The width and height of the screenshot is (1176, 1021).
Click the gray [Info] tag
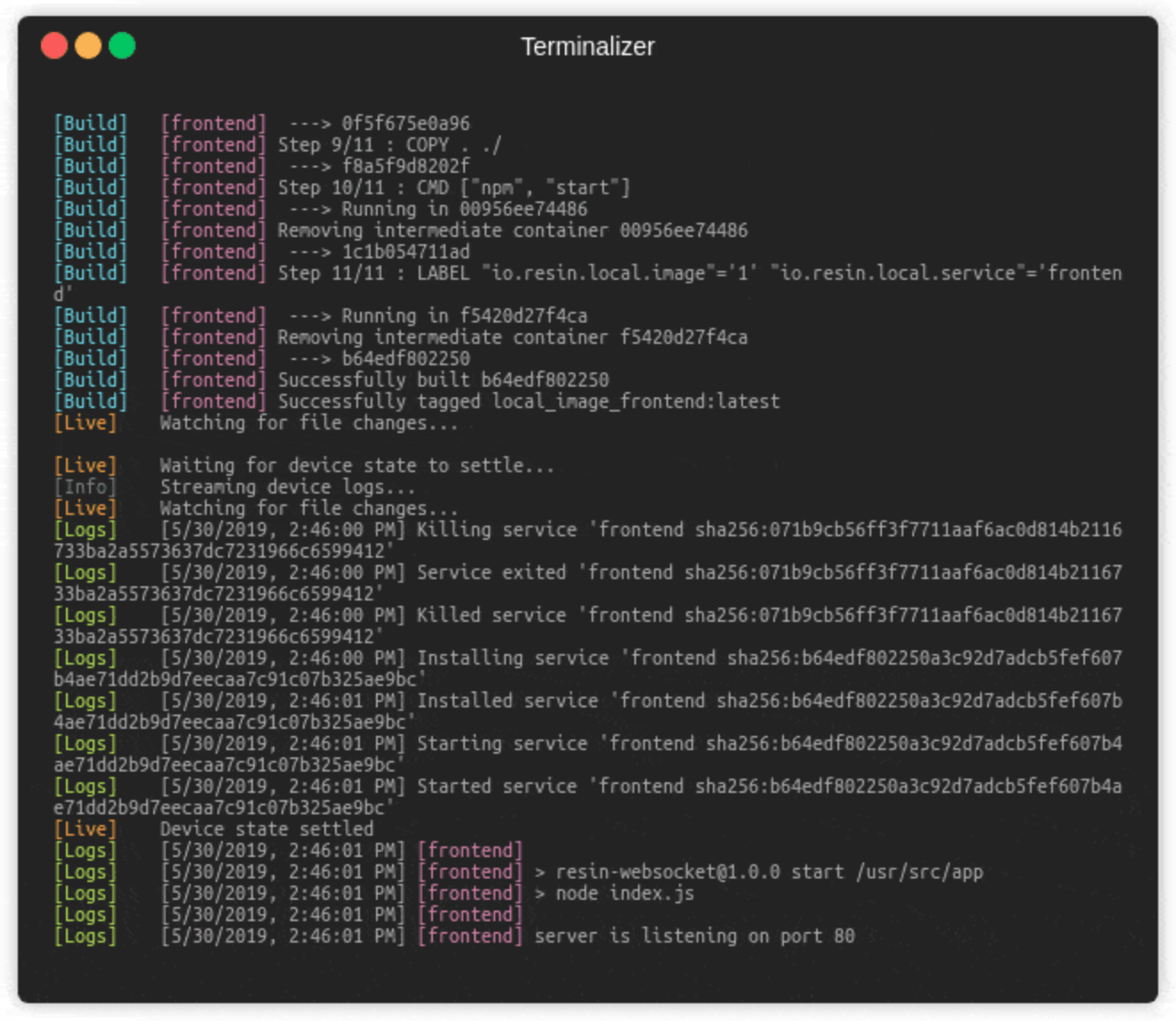point(86,486)
